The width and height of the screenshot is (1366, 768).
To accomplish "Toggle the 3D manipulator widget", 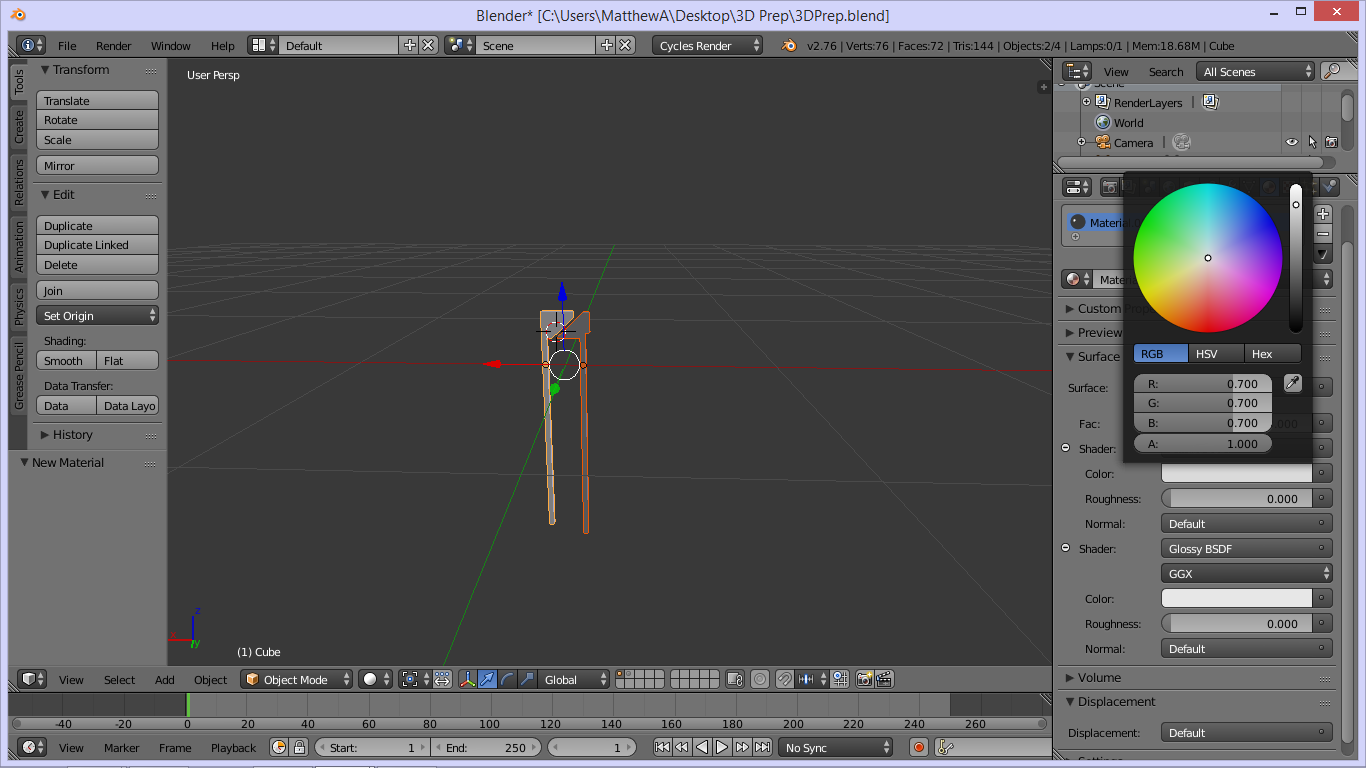I will [x=467, y=679].
